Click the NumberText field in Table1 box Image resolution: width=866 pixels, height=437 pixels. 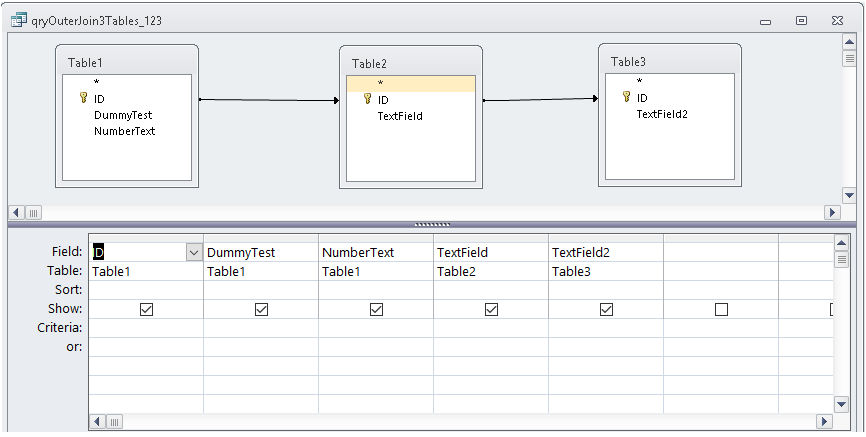pyautogui.click(x=124, y=131)
